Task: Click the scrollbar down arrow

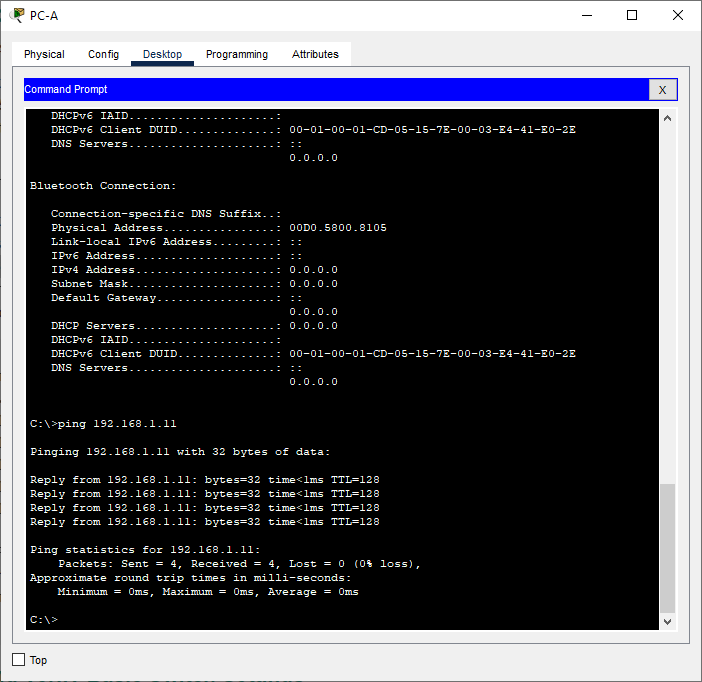Action: [668, 622]
